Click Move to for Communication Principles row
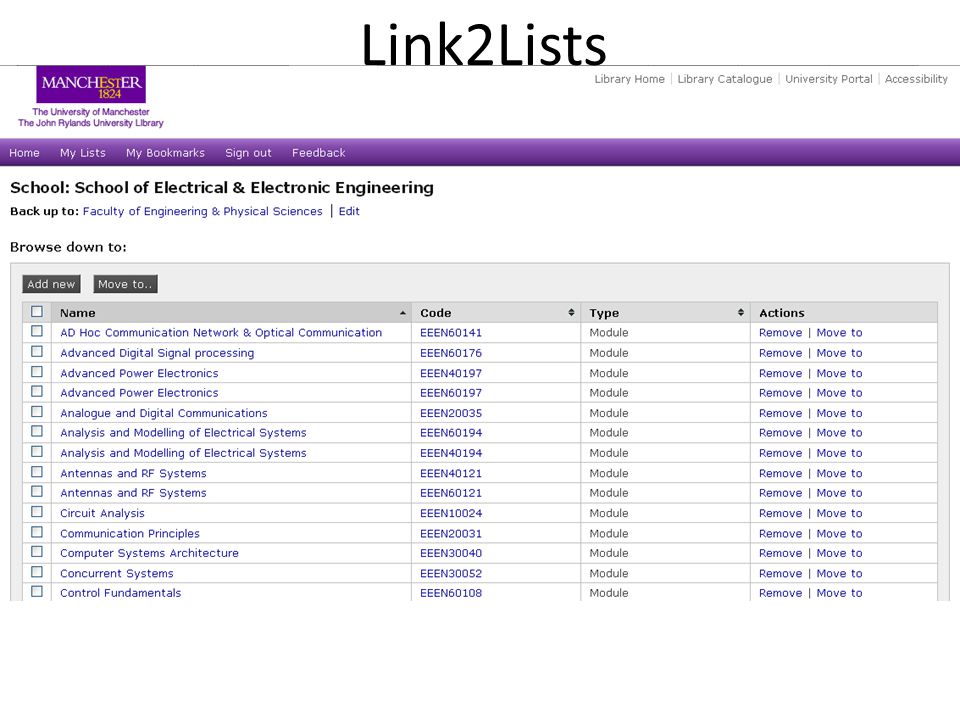The height and width of the screenshot is (720, 960). [839, 533]
